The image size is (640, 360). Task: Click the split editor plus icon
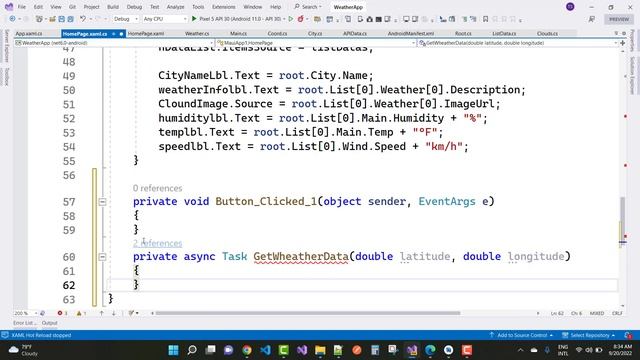(x=622, y=43)
